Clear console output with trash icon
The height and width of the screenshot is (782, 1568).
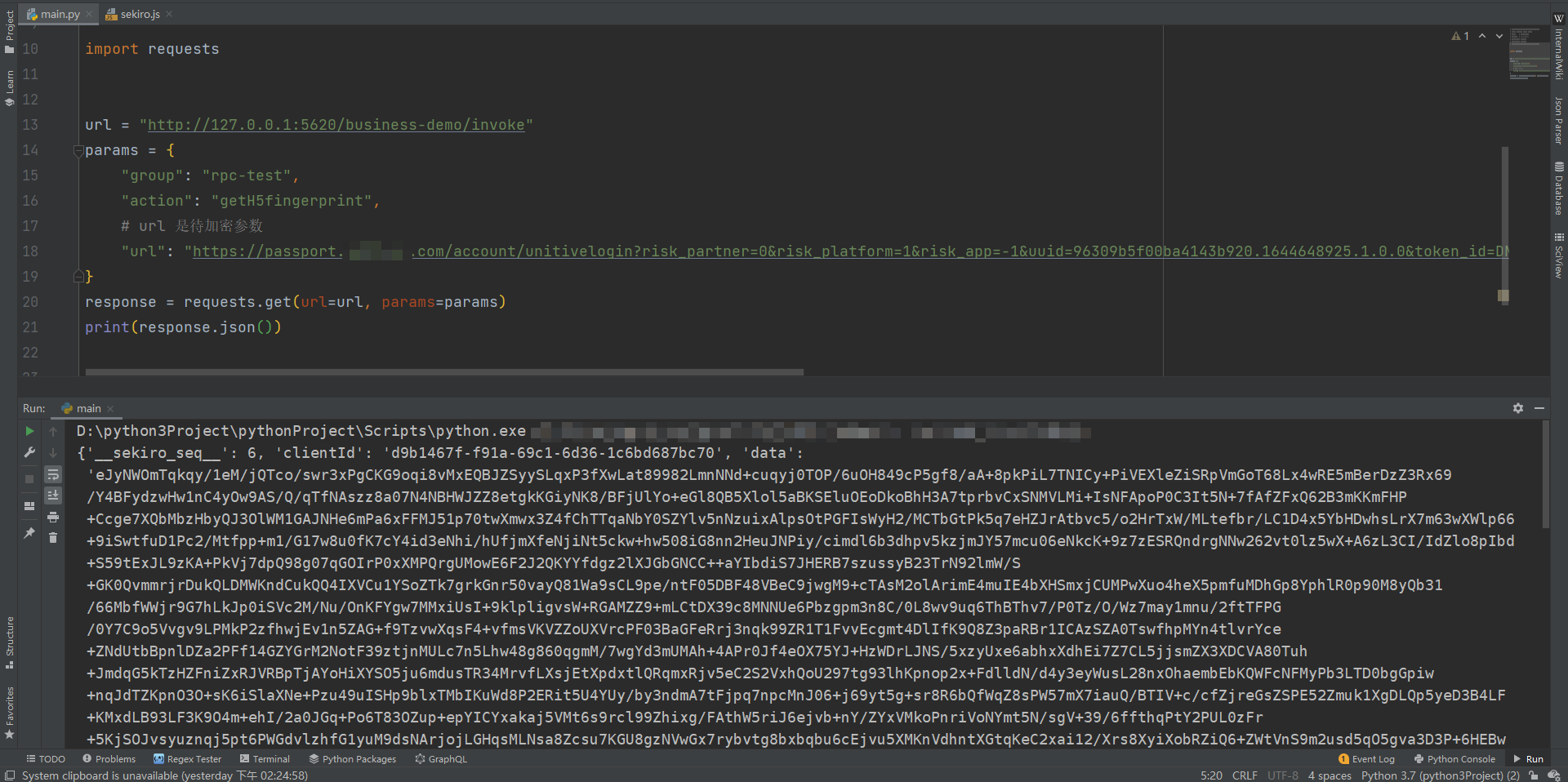53,537
